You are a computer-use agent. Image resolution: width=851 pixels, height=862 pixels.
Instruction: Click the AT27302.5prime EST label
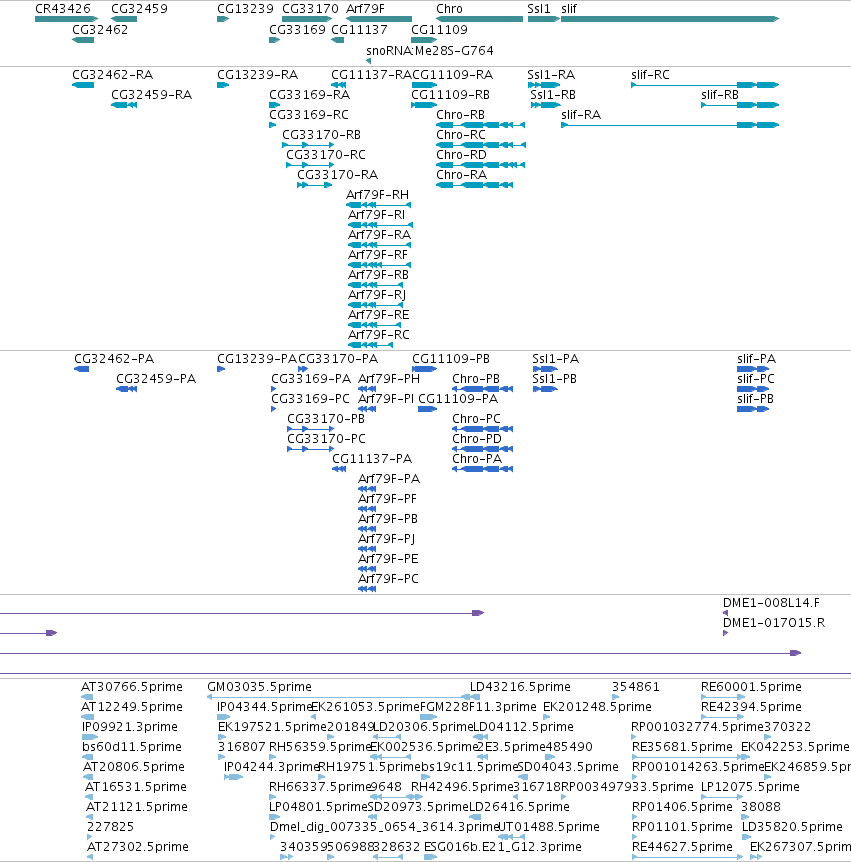click(138, 847)
